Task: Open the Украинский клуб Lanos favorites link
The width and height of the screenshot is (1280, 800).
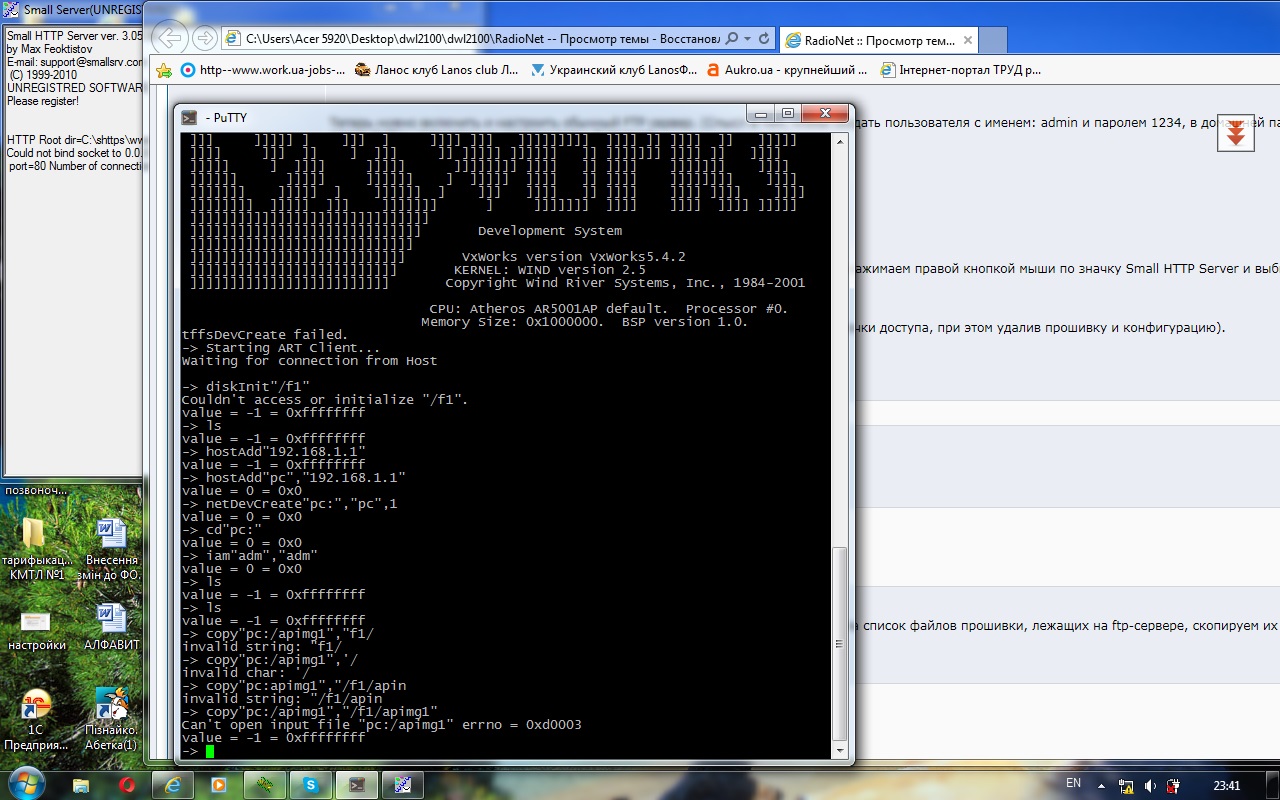Action: tap(614, 70)
